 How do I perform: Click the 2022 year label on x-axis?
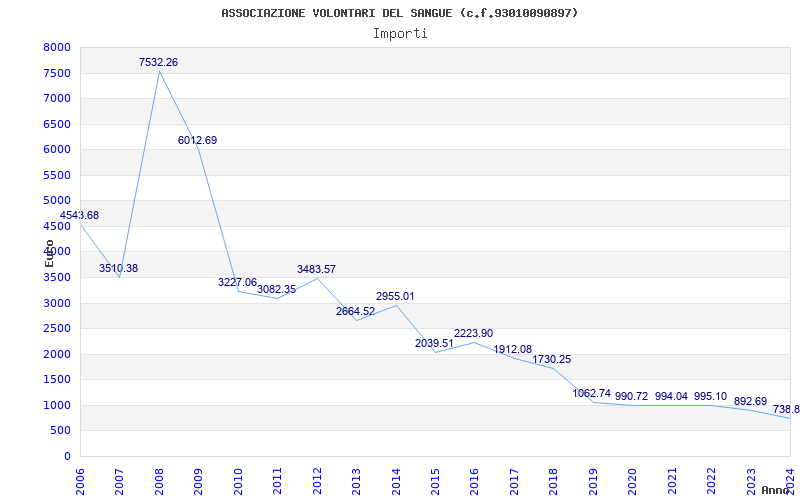(711, 482)
